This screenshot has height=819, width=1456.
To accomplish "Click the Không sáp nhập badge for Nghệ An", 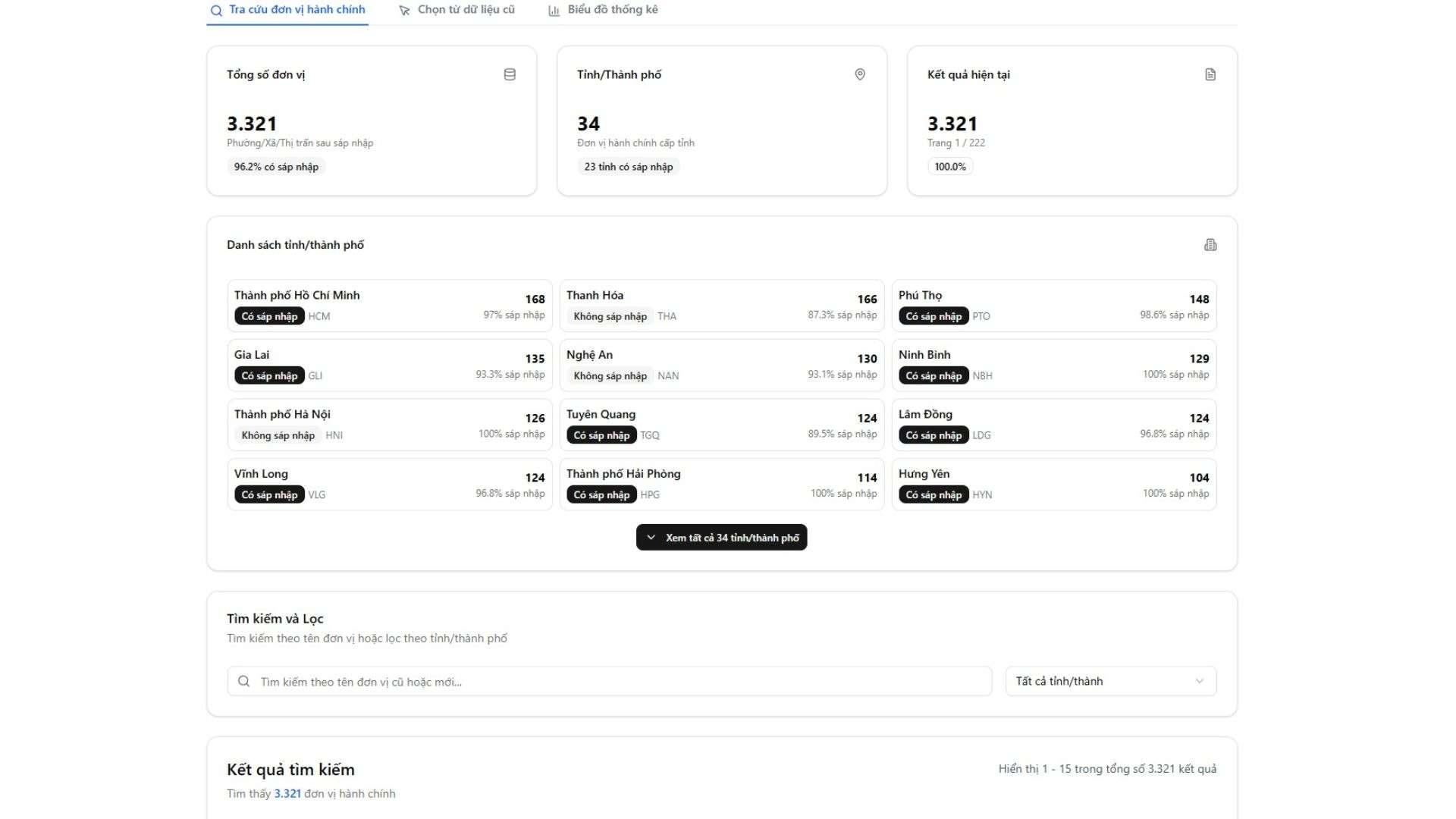I will pyautogui.click(x=610, y=376).
